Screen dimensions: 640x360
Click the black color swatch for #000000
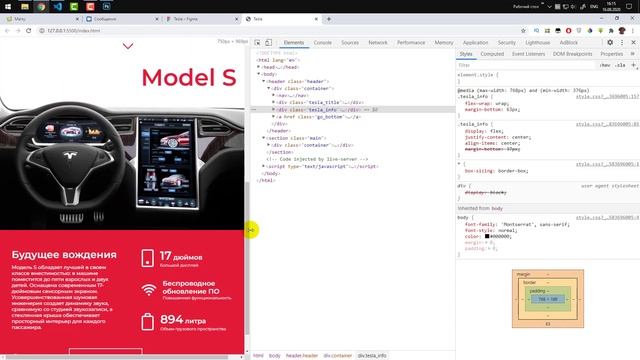pos(487,236)
